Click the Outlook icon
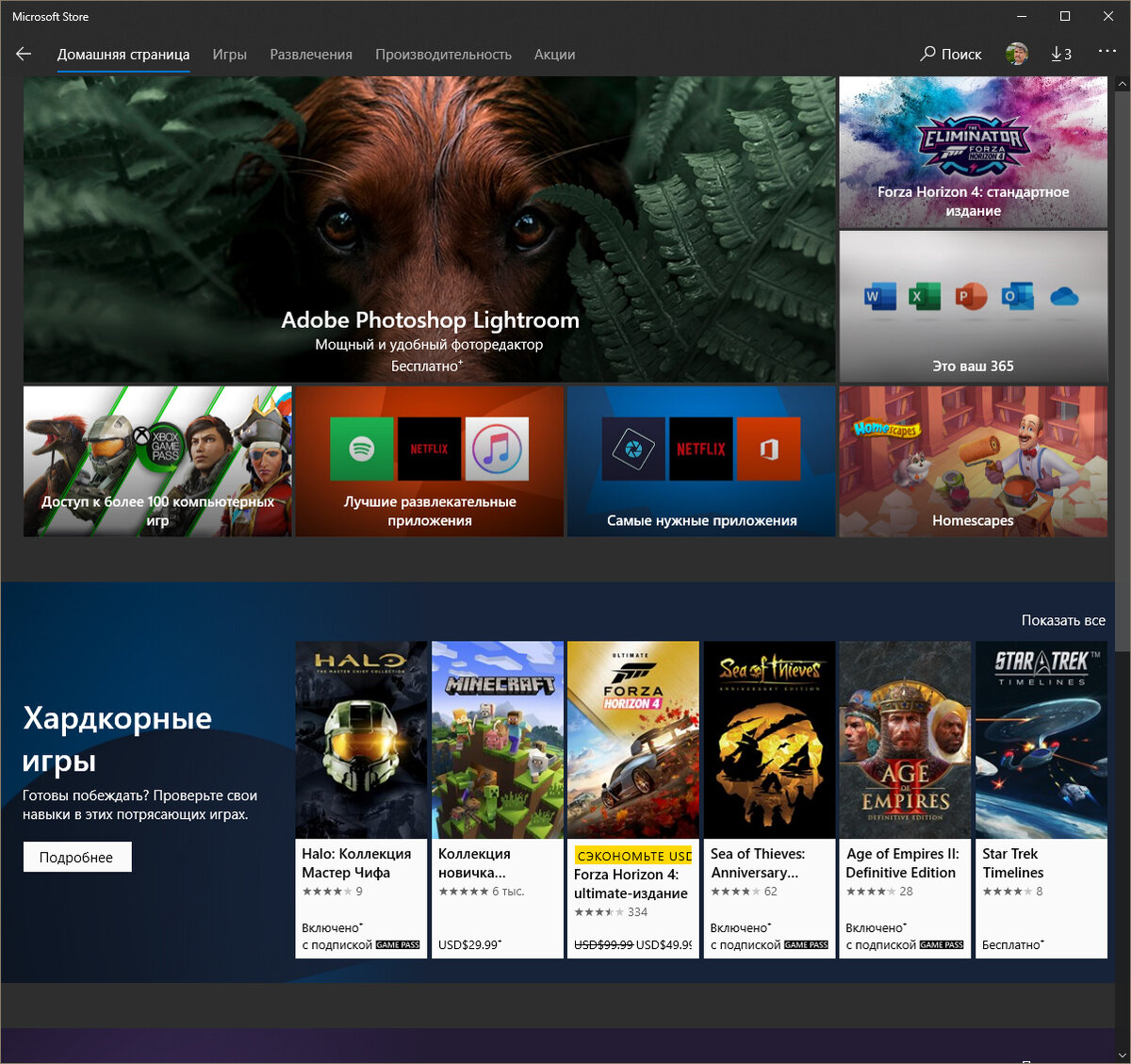Screen dimensions: 1131x1064 pos(1017,297)
